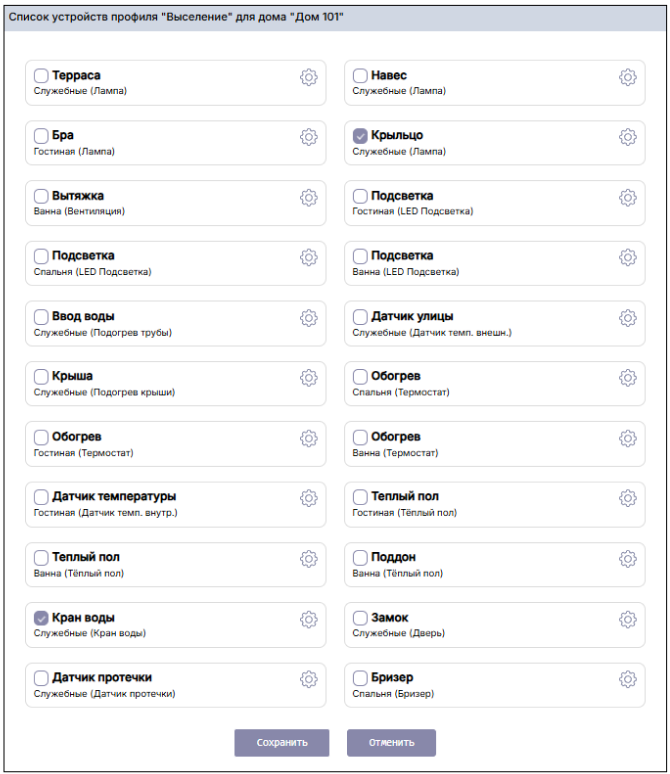The height and width of the screenshot is (774, 670).
Task: Click the Отменить button
Action: tap(391, 743)
